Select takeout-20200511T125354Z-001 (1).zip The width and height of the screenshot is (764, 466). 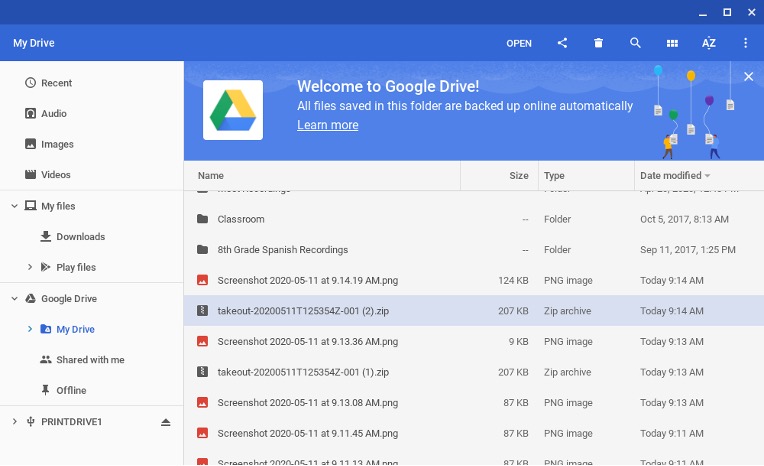(x=474, y=372)
